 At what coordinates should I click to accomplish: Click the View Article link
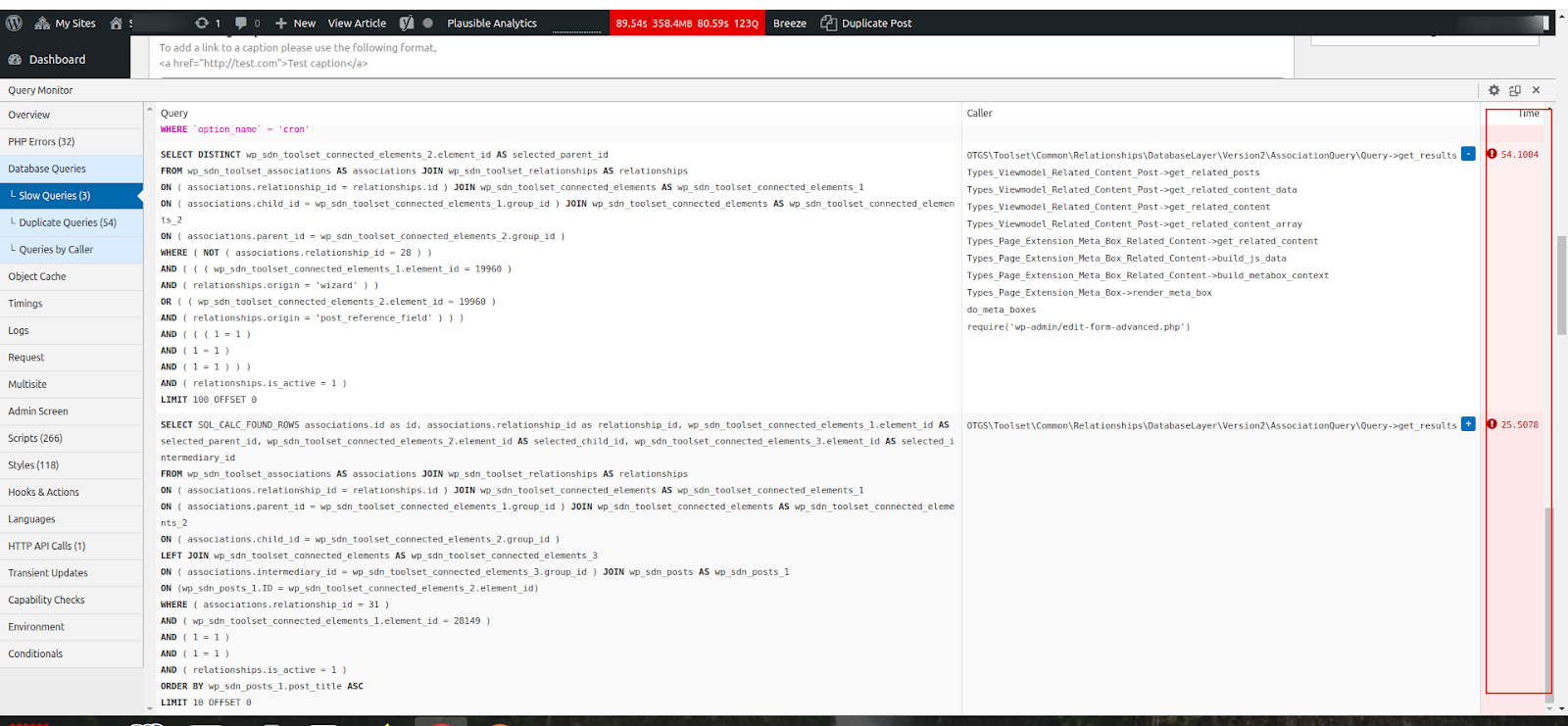(357, 23)
